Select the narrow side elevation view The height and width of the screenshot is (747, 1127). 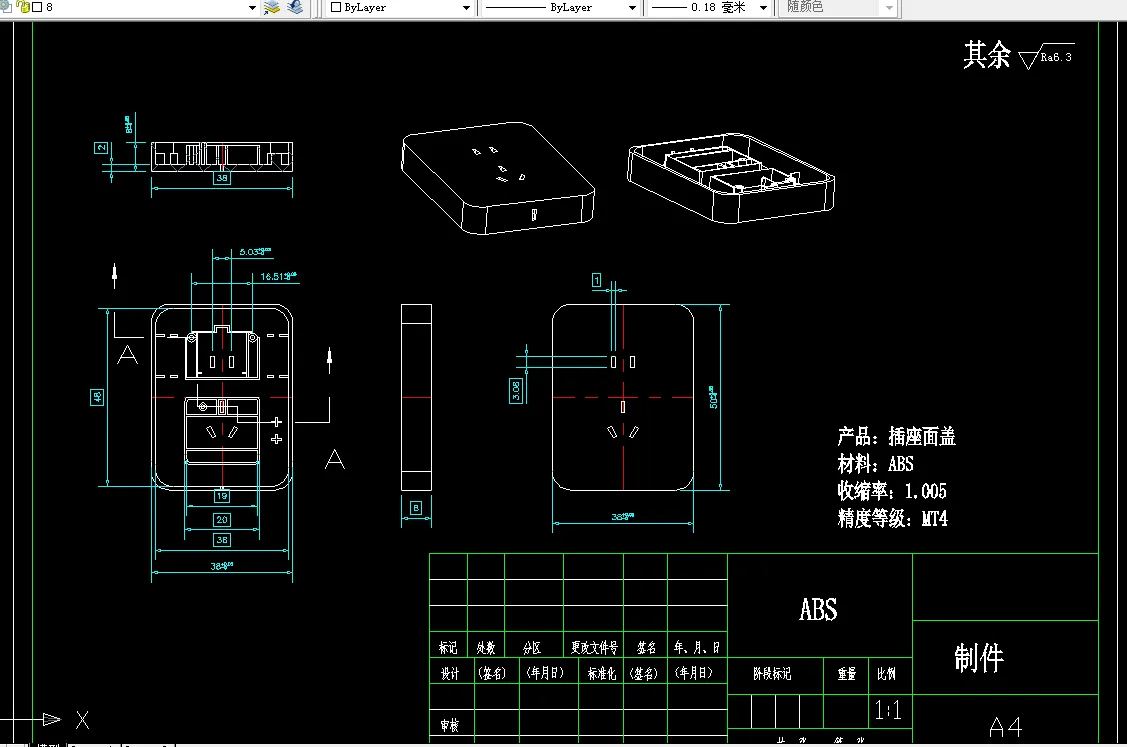coord(416,398)
